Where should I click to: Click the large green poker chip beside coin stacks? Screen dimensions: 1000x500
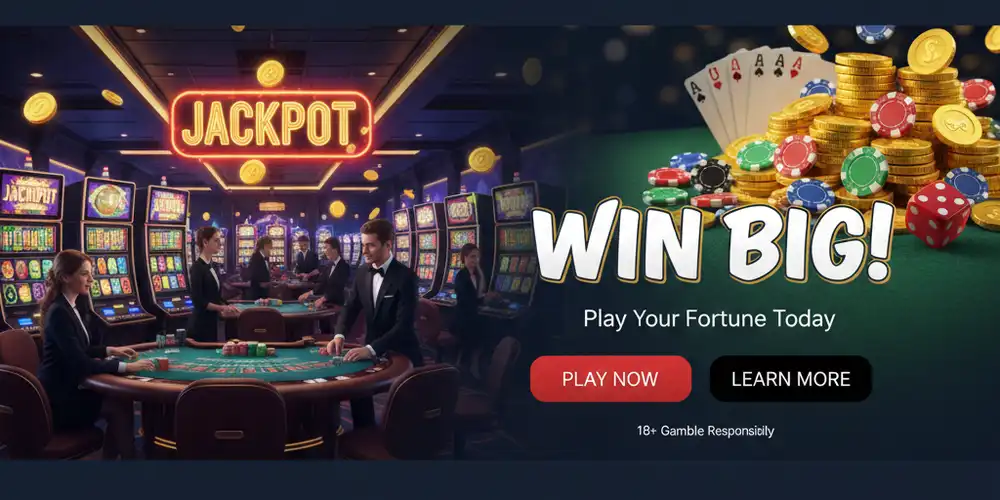[x=864, y=171]
